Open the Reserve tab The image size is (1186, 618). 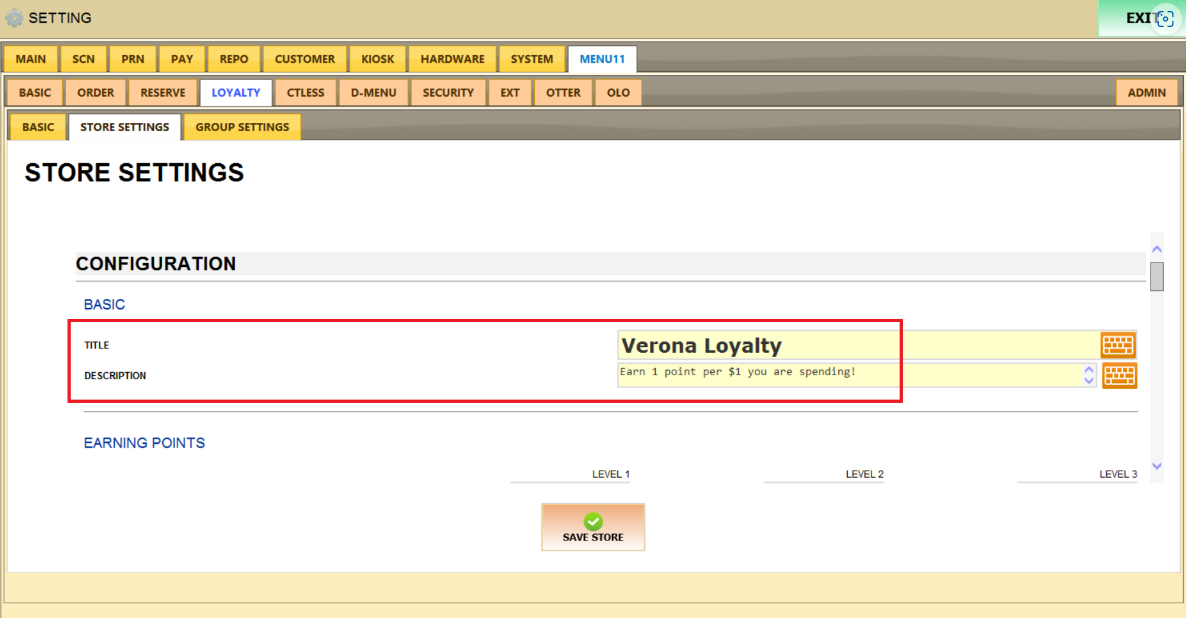click(163, 92)
